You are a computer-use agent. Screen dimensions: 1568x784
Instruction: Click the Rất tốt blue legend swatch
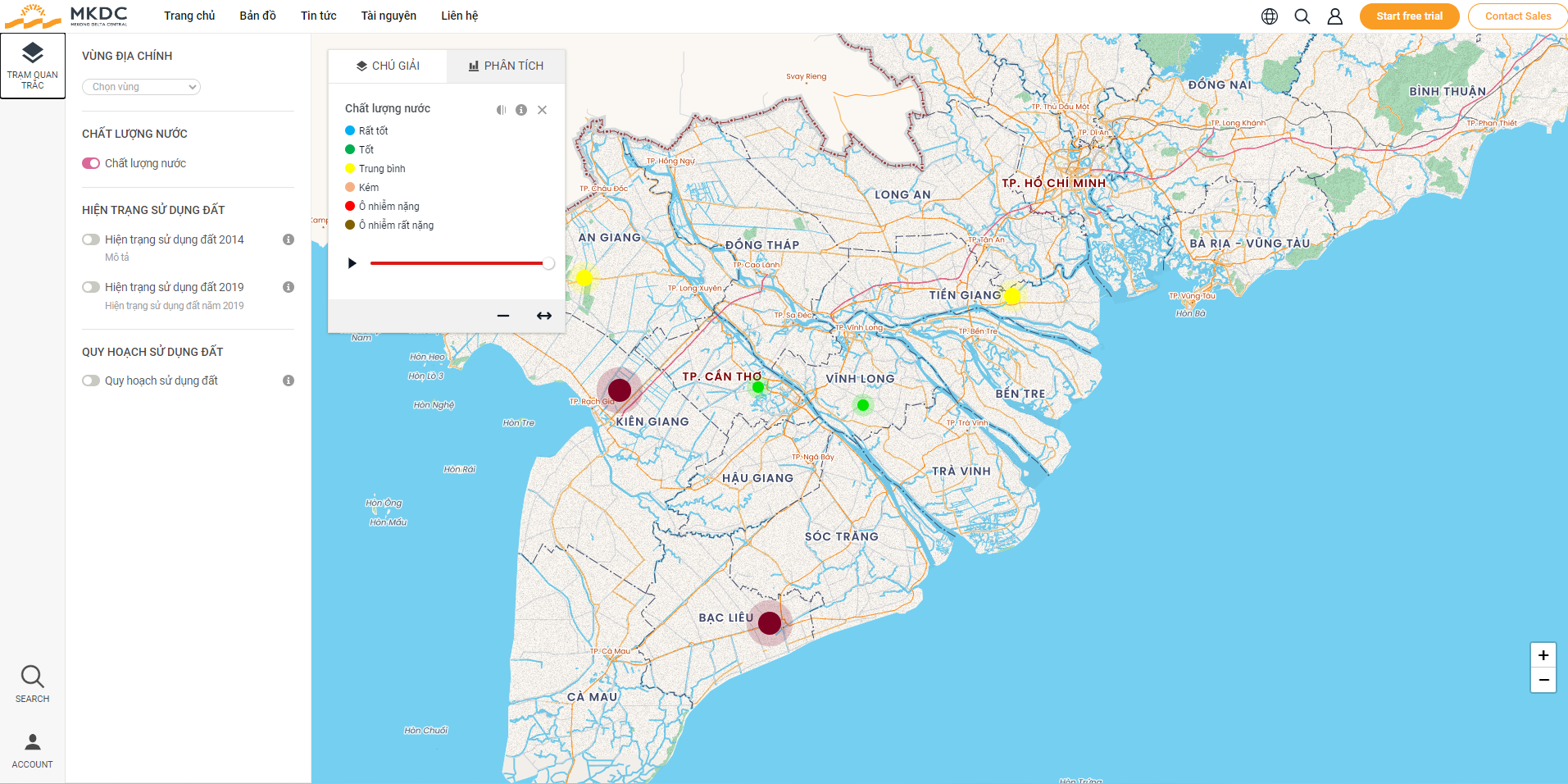[x=350, y=130]
